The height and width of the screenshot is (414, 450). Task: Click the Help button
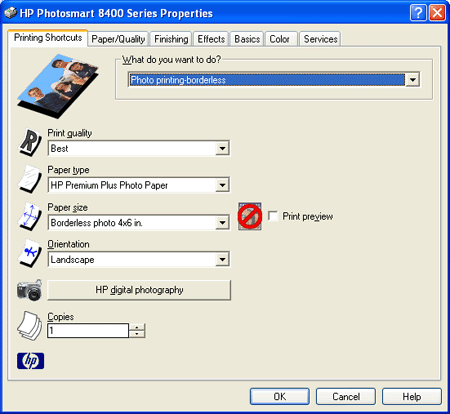[412, 396]
